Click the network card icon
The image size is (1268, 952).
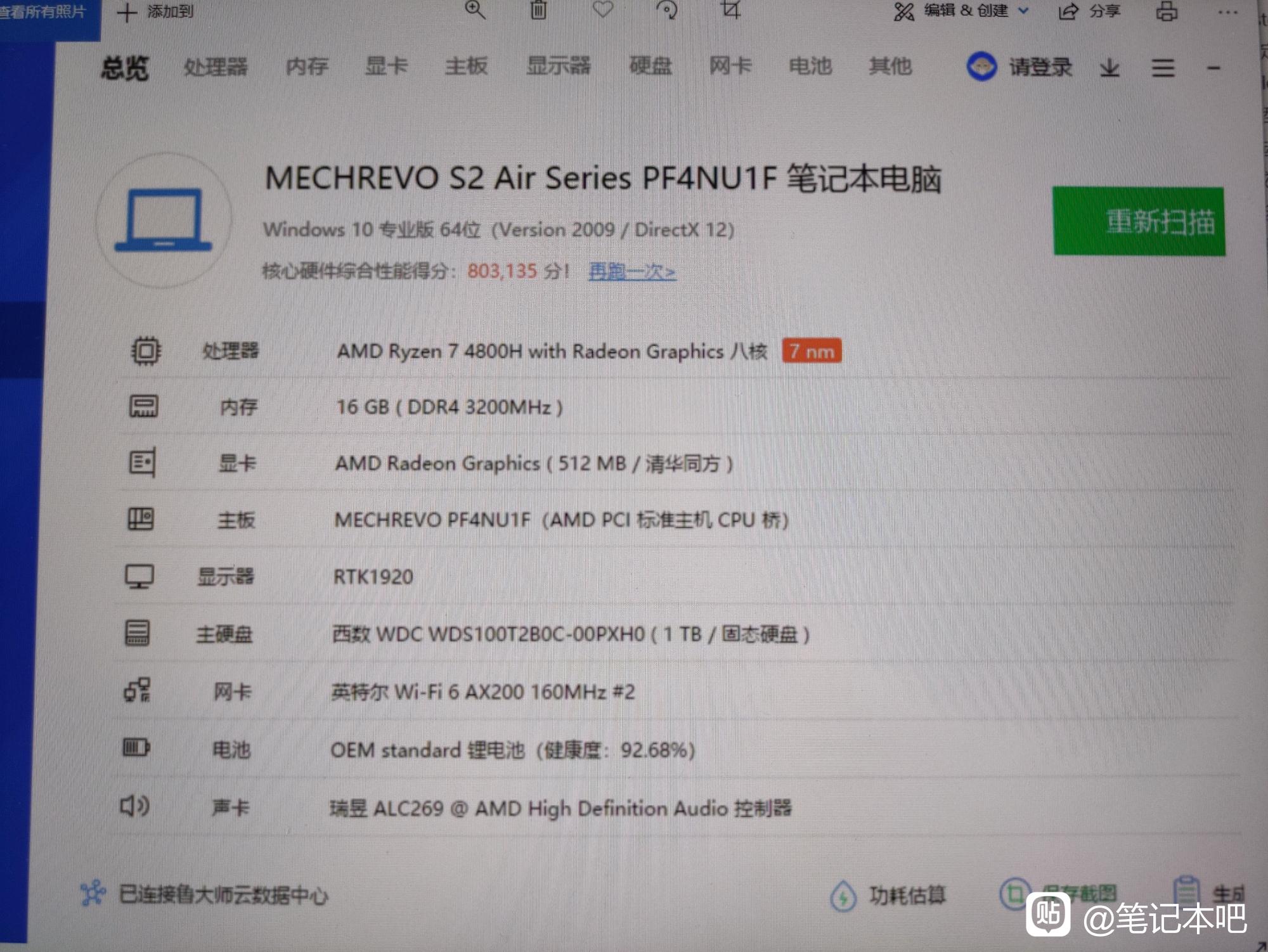(x=136, y=691)
